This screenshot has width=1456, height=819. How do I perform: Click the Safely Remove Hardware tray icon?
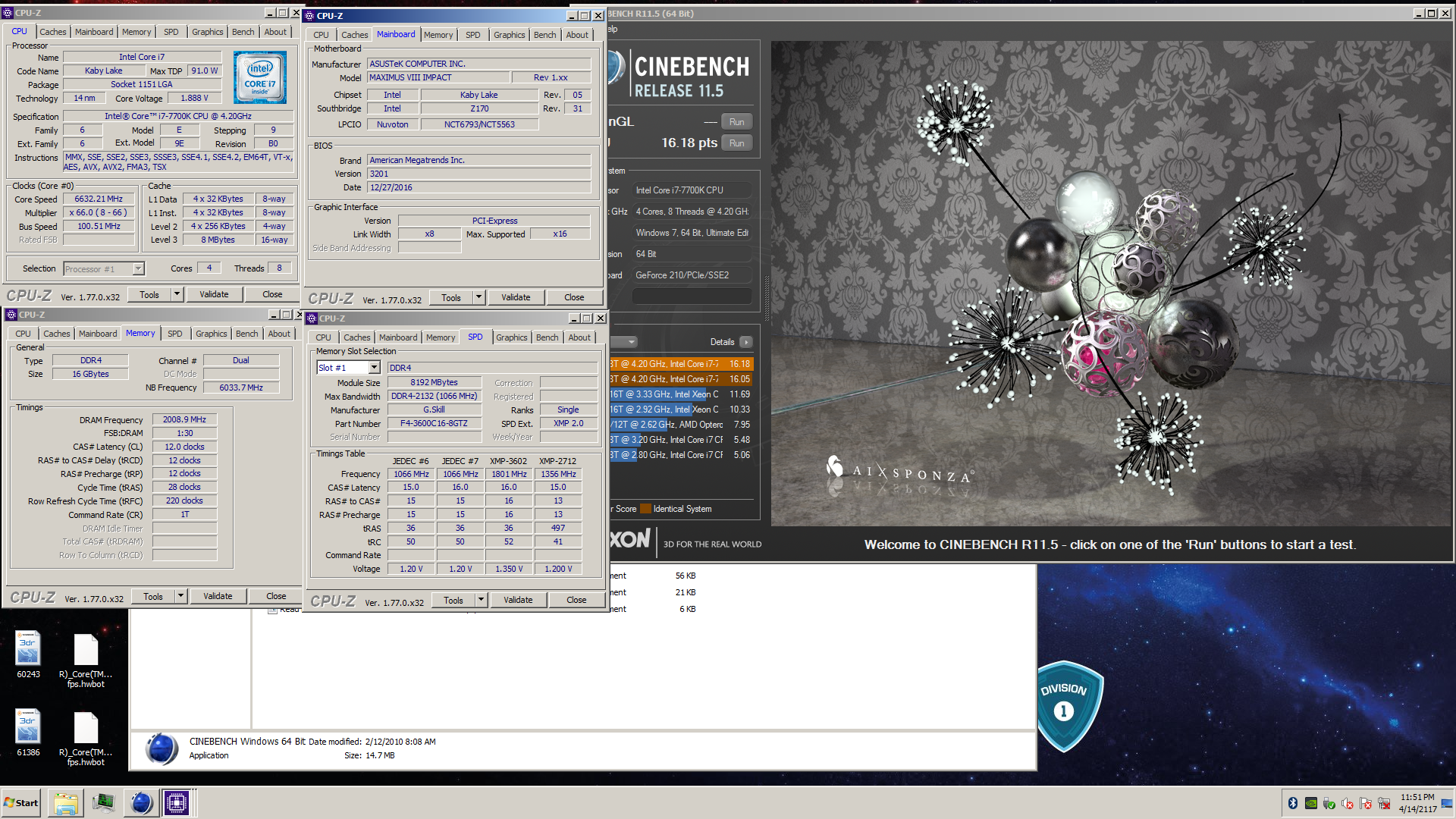coord(1329,803)
